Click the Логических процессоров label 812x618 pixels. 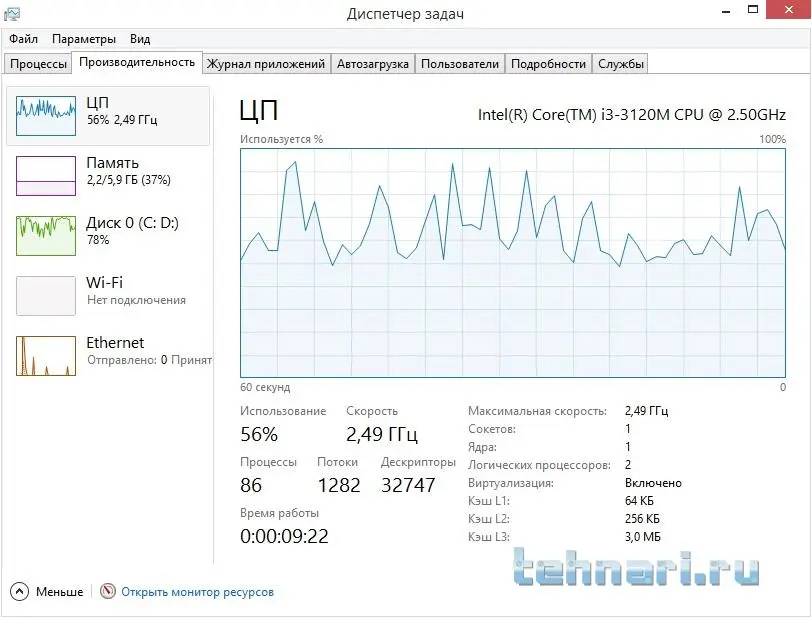pyautogui.click(x=539, y=465)
